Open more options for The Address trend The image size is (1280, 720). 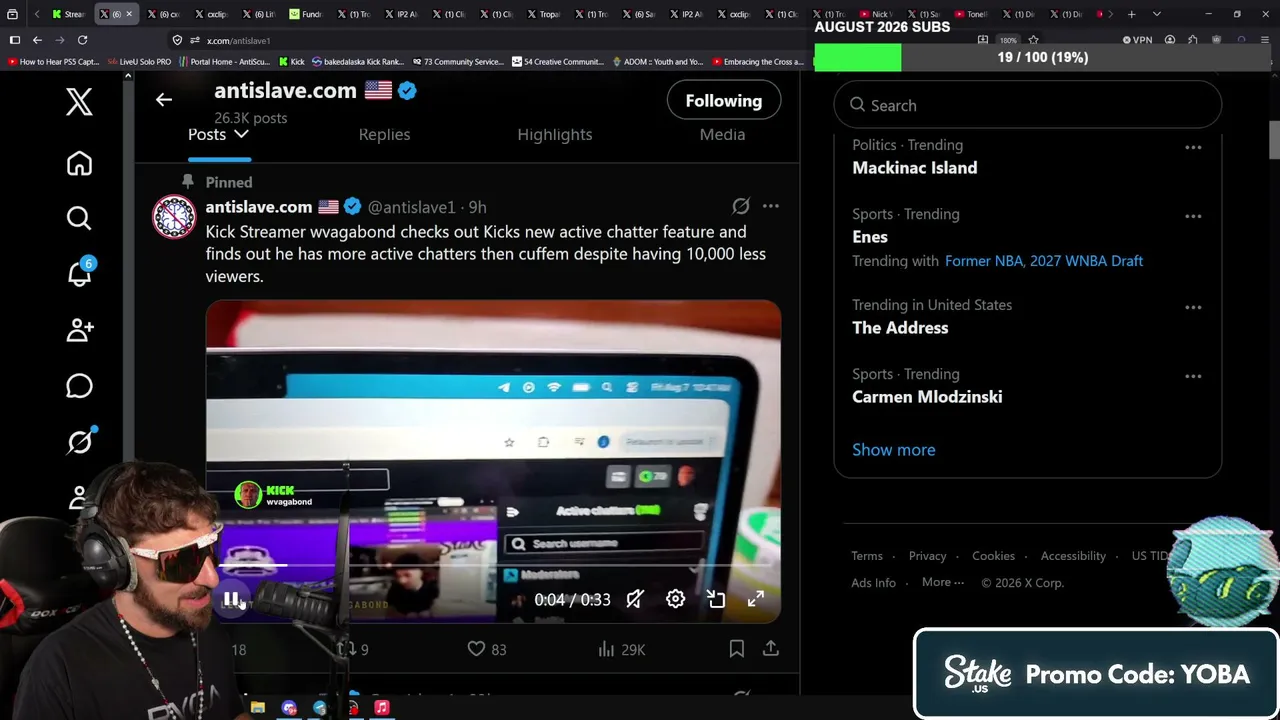point(1193,307)
